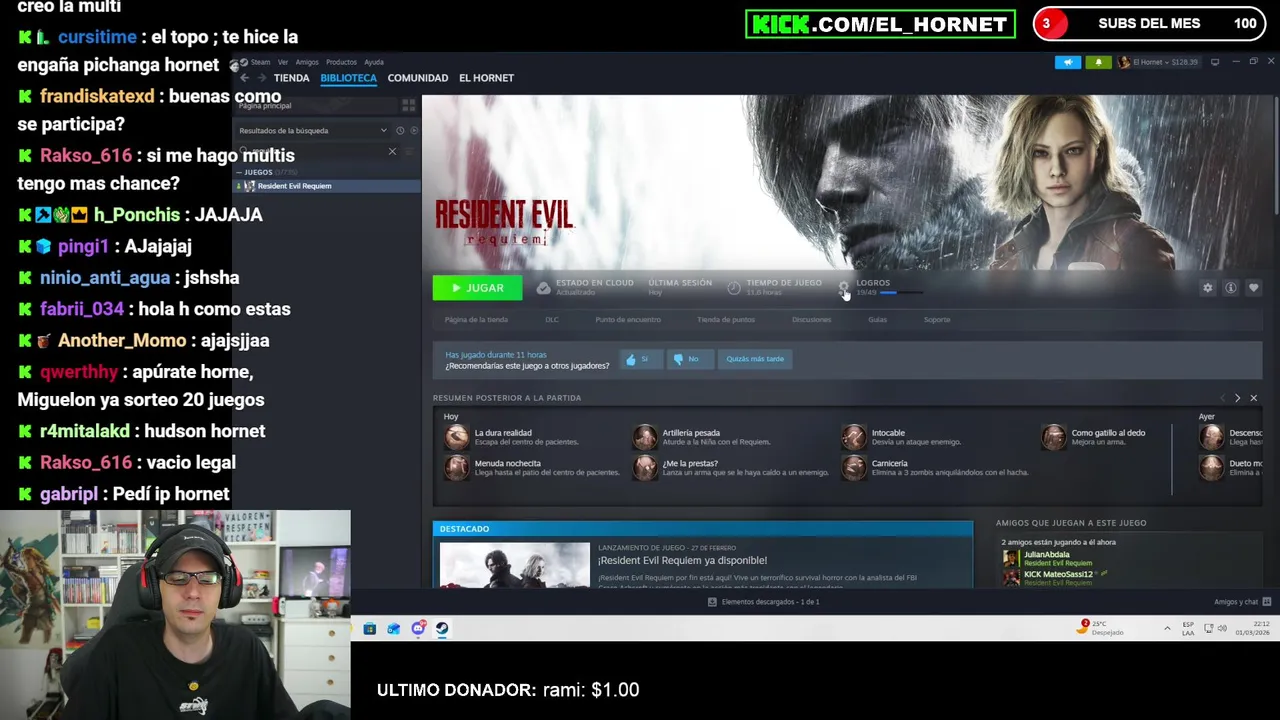Click the Intocable achievement icon
Viewport: 1280px width, 720px height.
coord(853,437)
